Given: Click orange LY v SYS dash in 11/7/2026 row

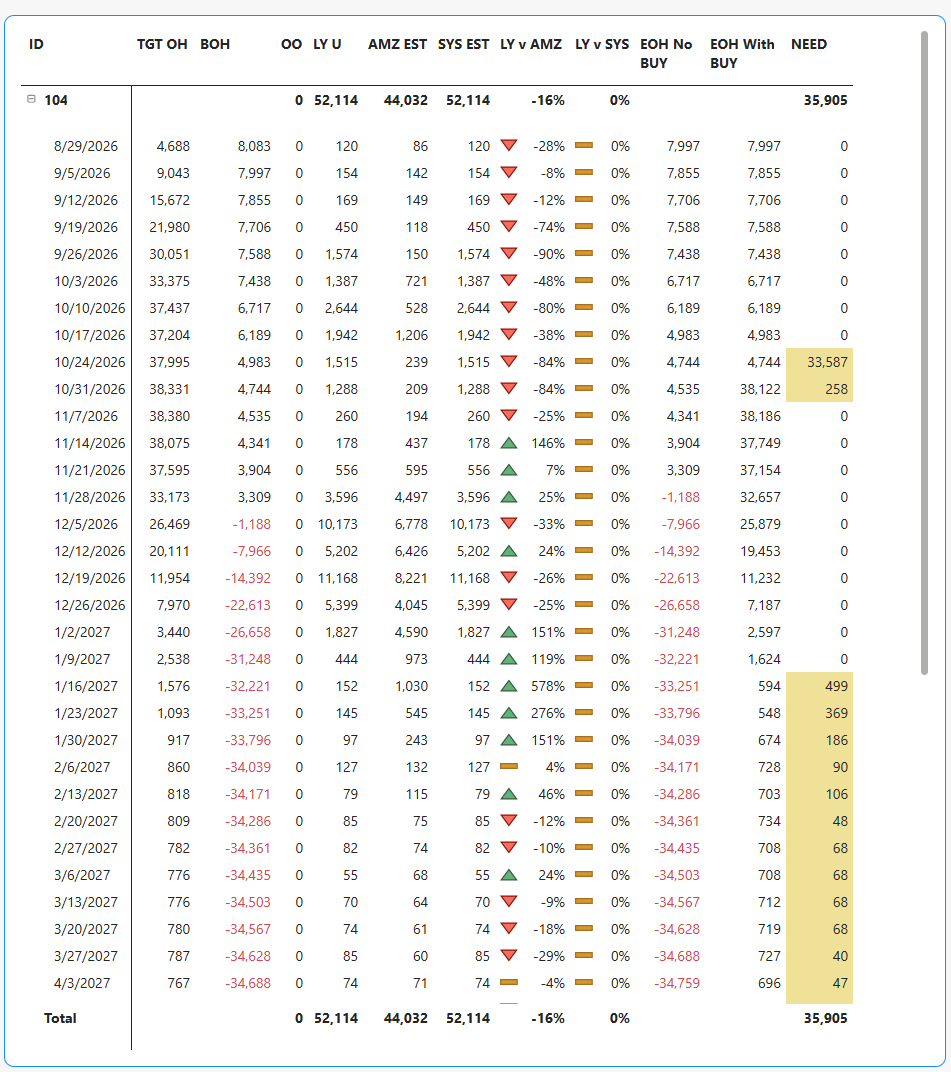Looking at the screenshot, I should tap(584, 415).
